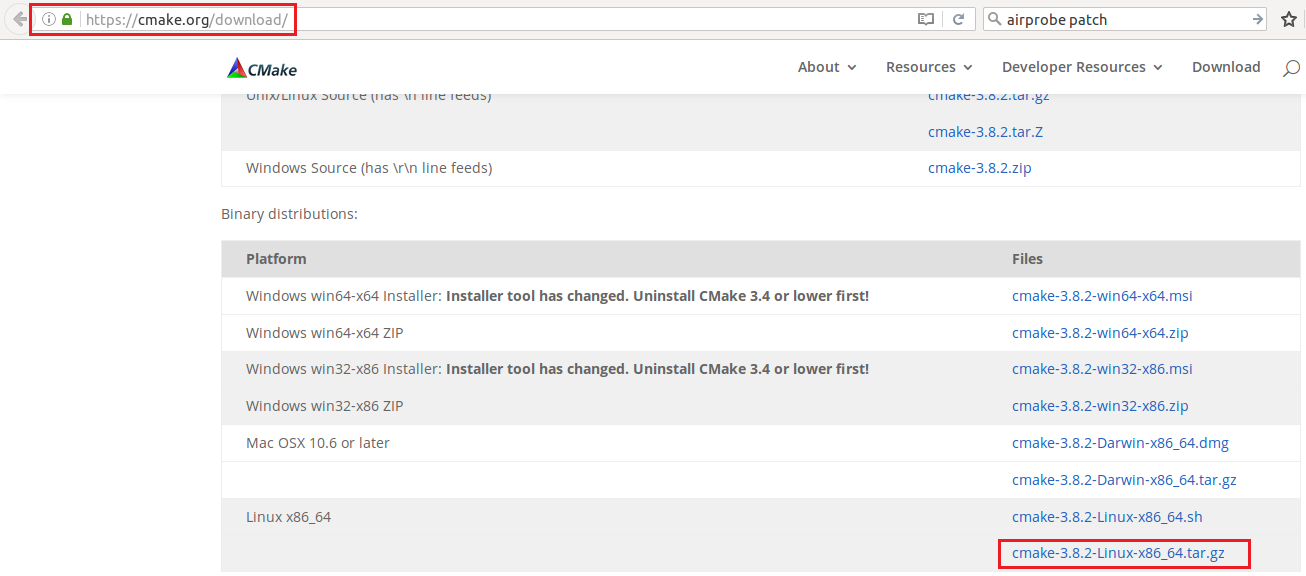Expand the Resources dropdown
The width and height of the screenshot is (1306, 576).
click(x=929, y=67)
